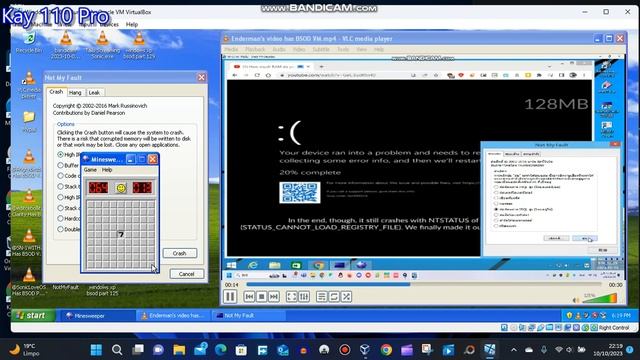
Task: Click the Minesweeper smiley face button
Action: (121, 188)
